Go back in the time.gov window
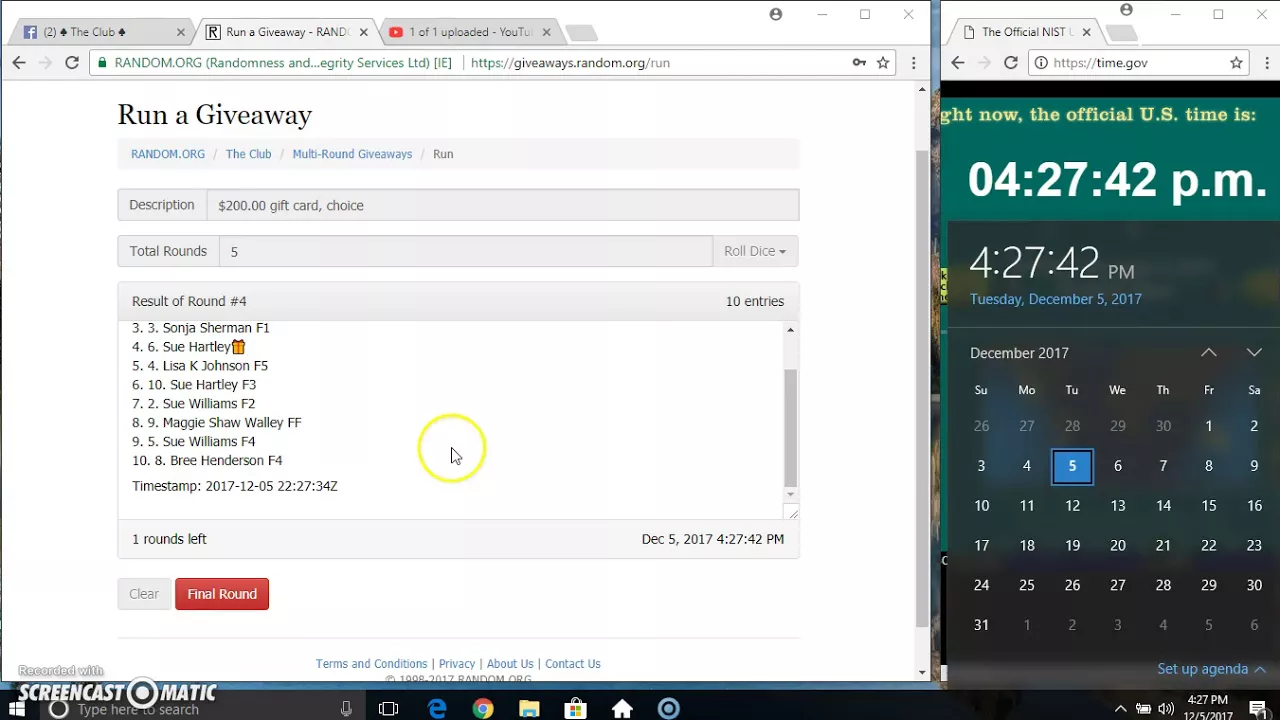Screen dimensions: 1280x720 (958, 62)
